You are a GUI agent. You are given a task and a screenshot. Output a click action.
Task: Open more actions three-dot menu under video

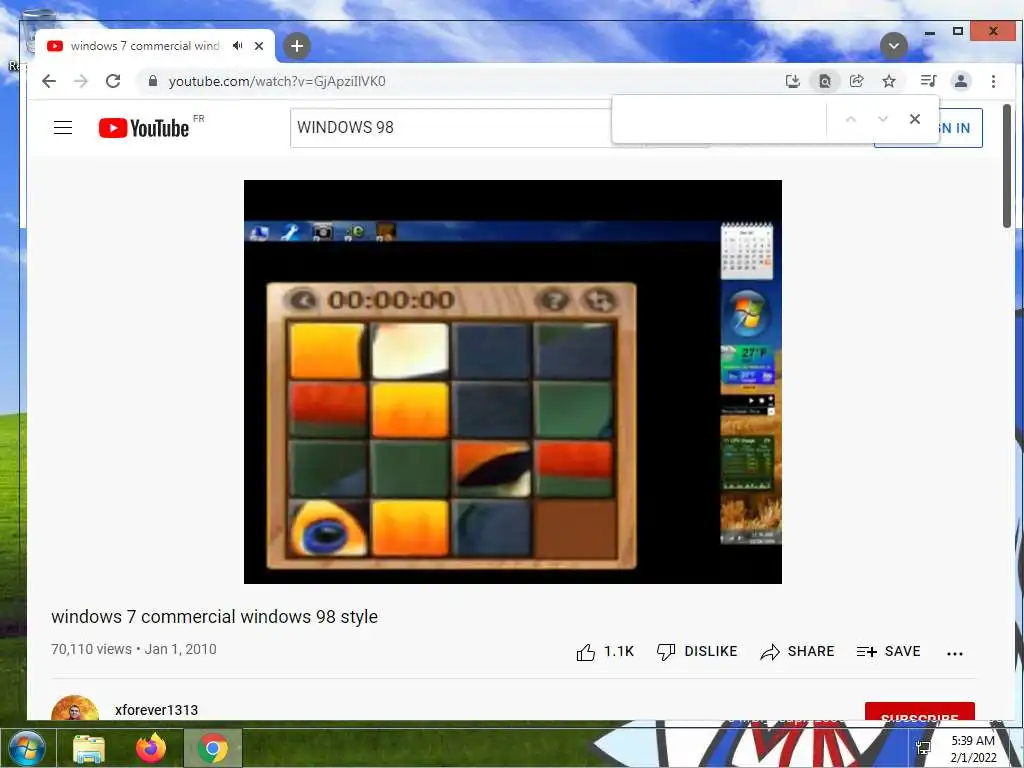pyautogui.click(x=955, y=653)
